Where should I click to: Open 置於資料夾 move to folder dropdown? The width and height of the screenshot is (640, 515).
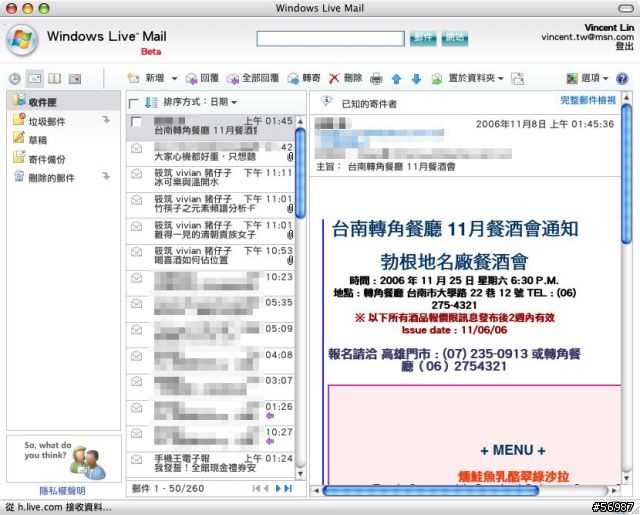(468, 78)
